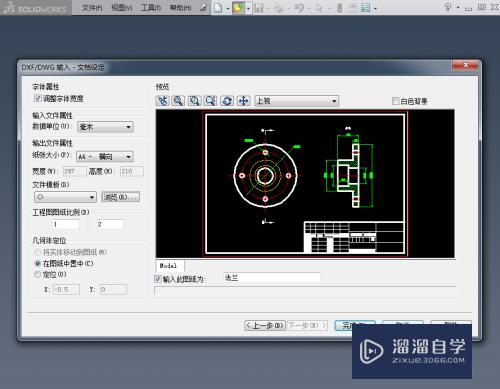
Task: Click the Rebuild traffic-light icon in toolbar
Action: point(339,8)
